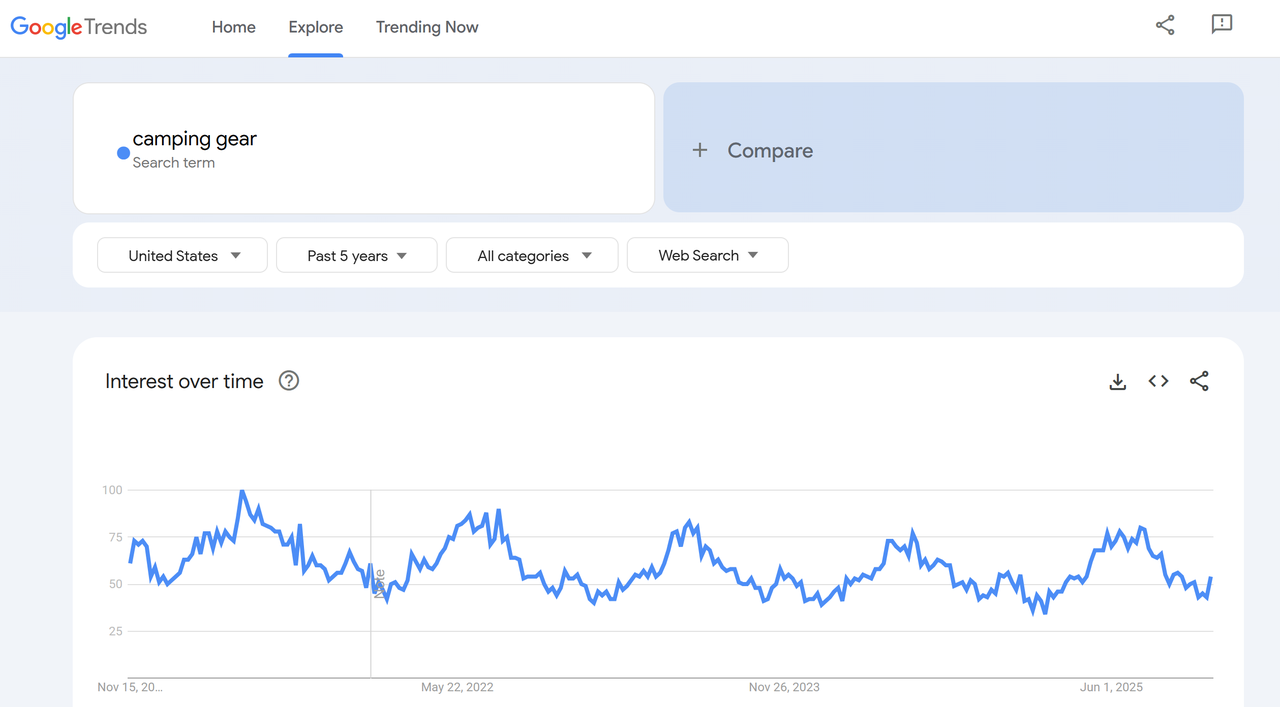Open the Interest over time help tooltip
This screenshot has width=1280, height=707.
pyautogui.click(x=288, y=380)
